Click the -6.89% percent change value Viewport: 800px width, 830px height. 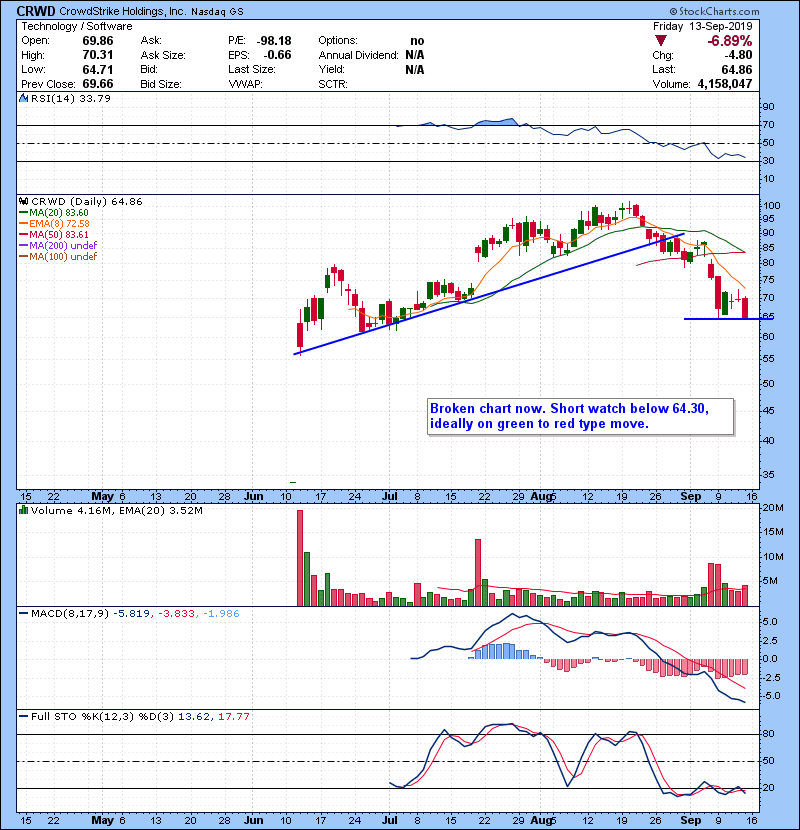tap(730, 41)
